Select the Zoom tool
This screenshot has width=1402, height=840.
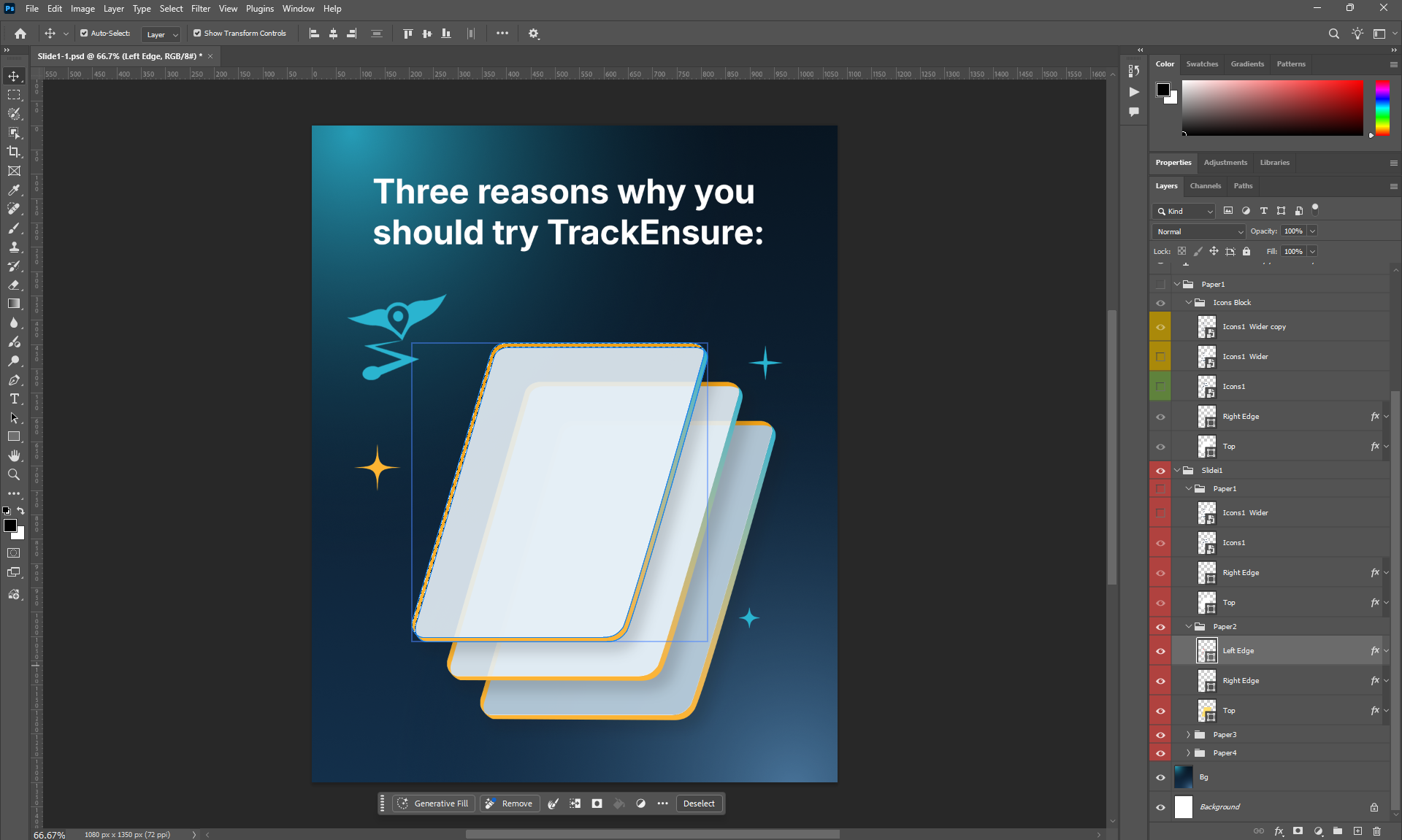tap(14, 474)
